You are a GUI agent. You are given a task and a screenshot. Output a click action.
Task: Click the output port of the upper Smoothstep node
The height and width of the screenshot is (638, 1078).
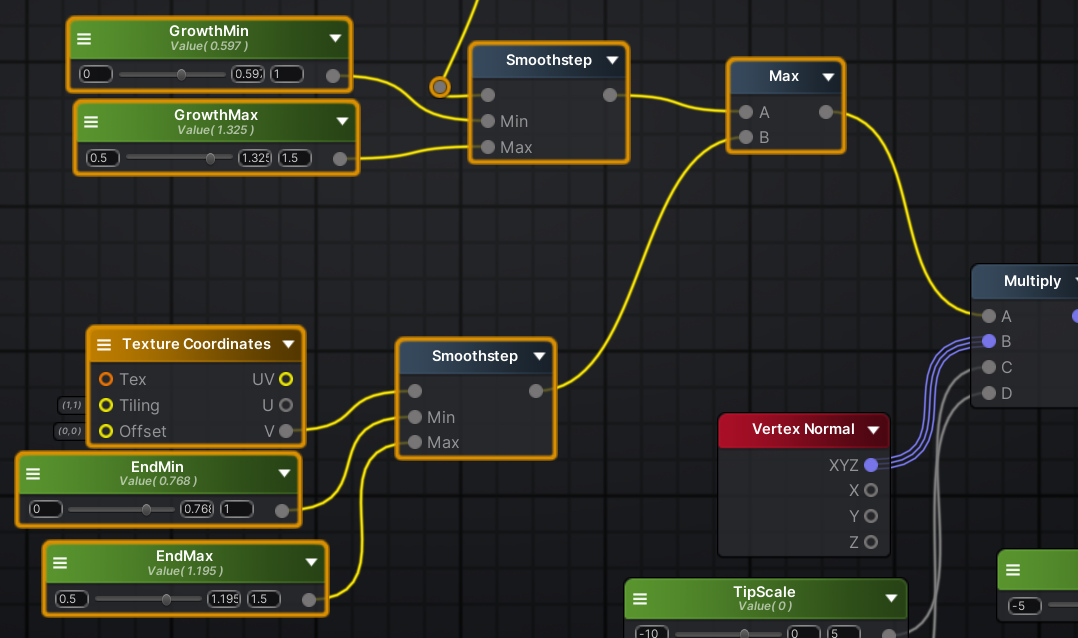point(610,95)
